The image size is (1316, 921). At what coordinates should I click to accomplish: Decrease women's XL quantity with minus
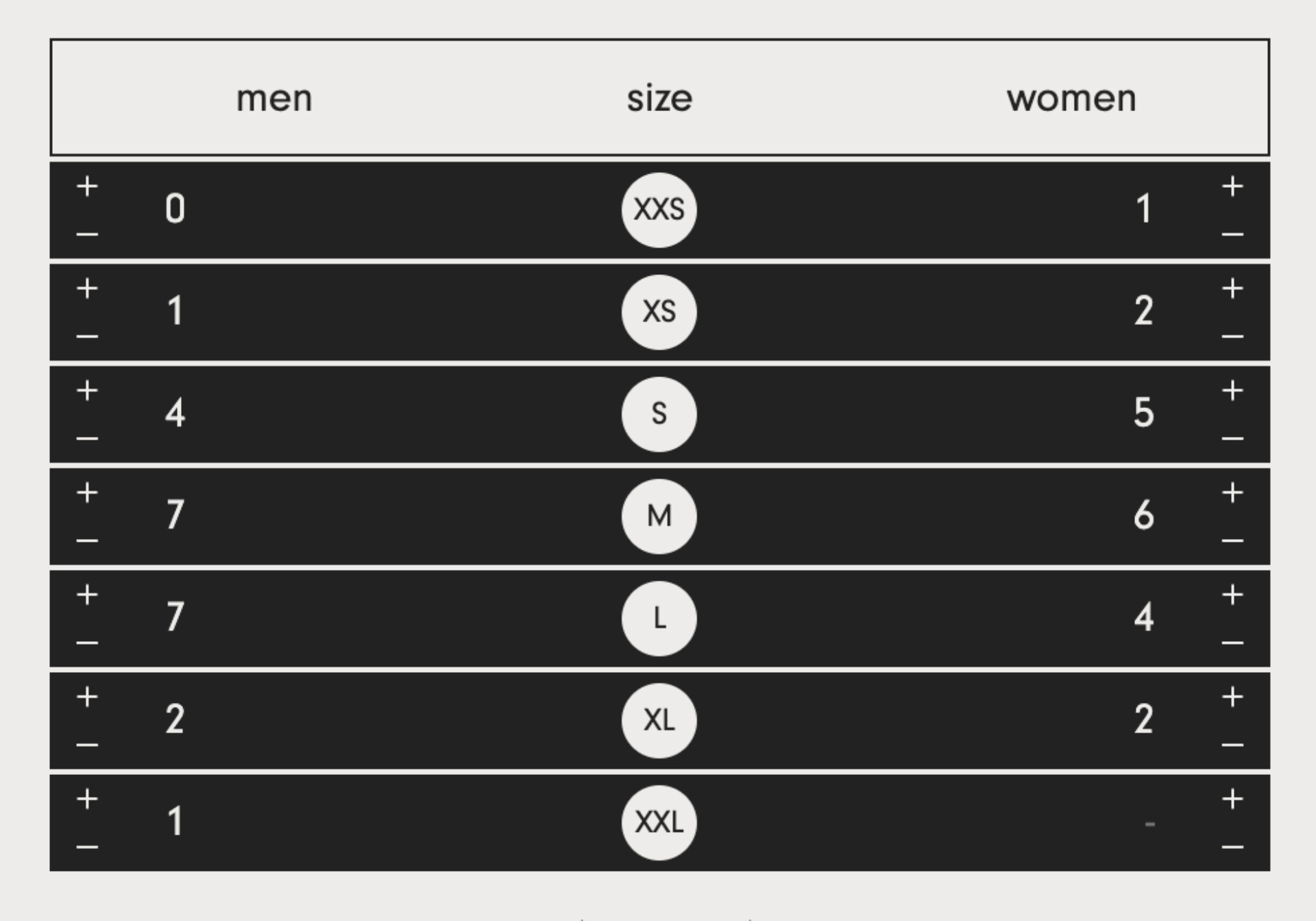(x=1232, y=745)
